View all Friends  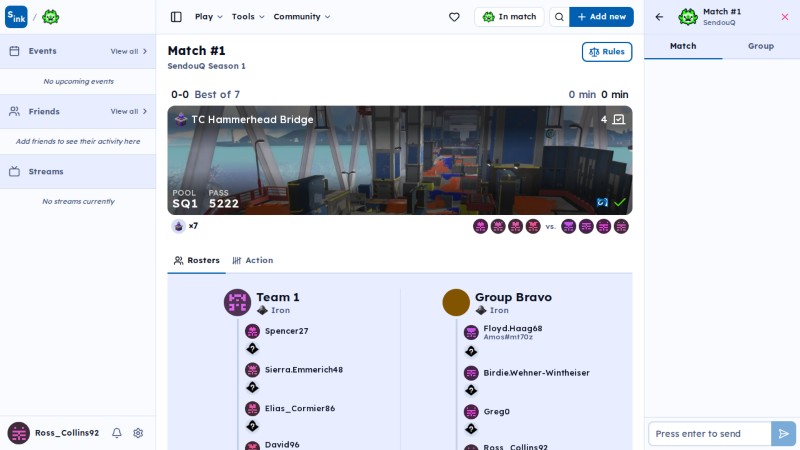(129, 112)
